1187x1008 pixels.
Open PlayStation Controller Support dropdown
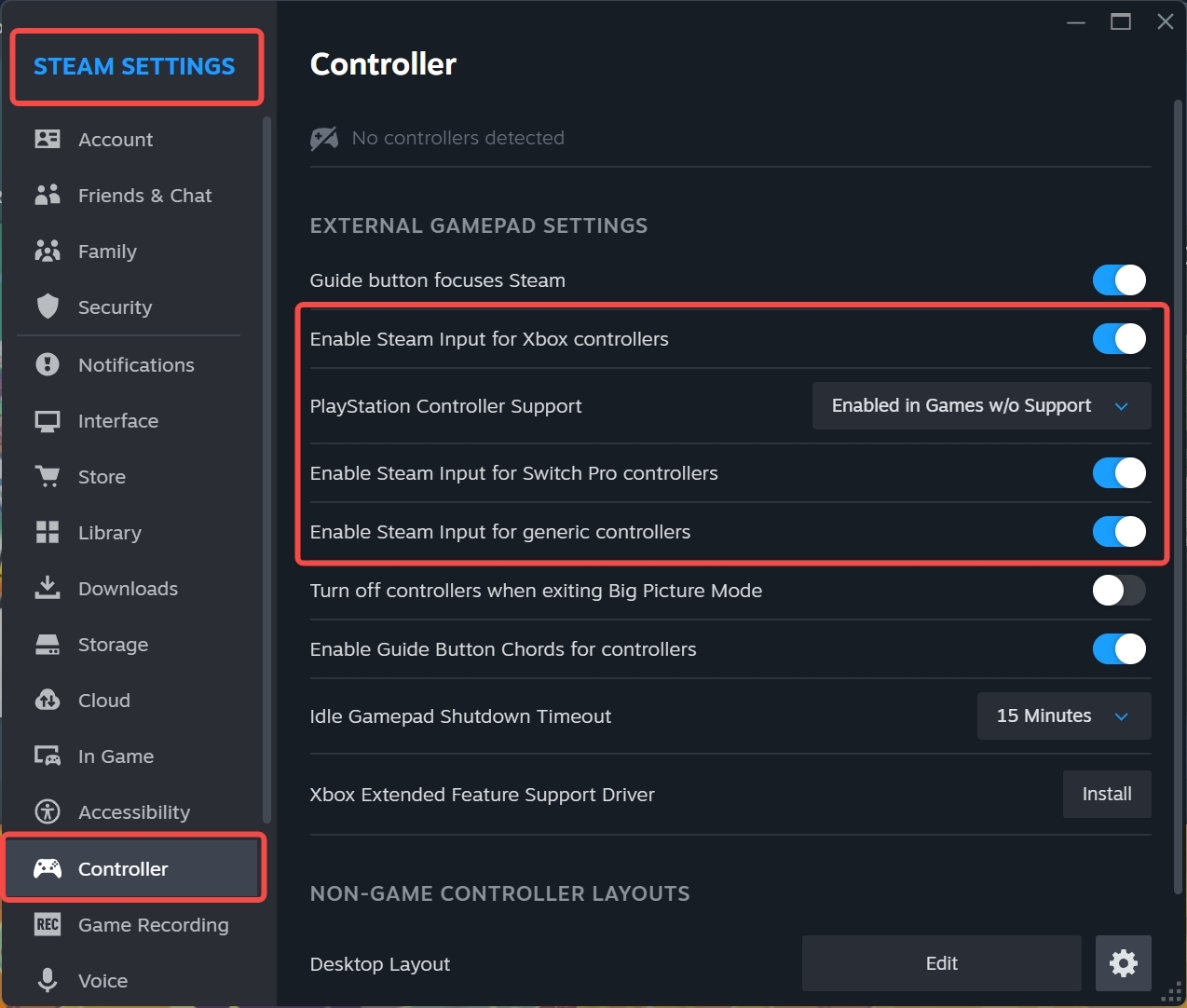tap(981, 406)
